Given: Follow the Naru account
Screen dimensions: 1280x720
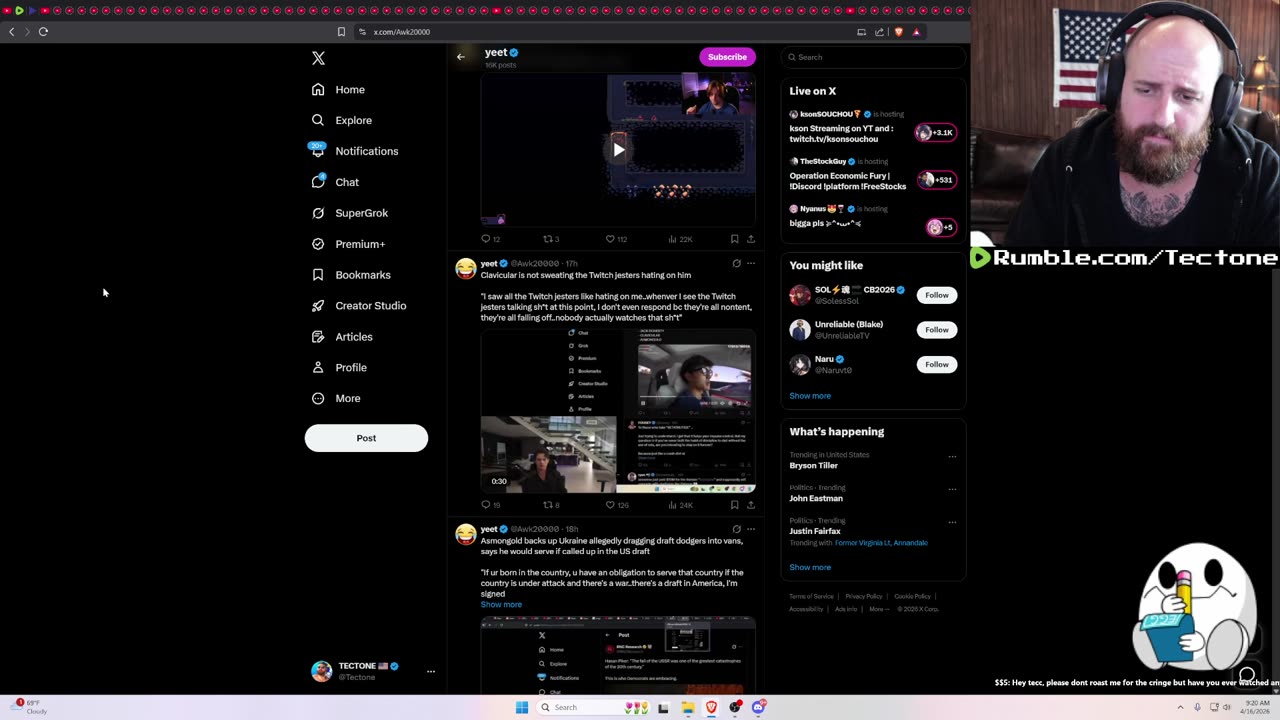Looking at the screenshot, I should (x=936, y=364).
